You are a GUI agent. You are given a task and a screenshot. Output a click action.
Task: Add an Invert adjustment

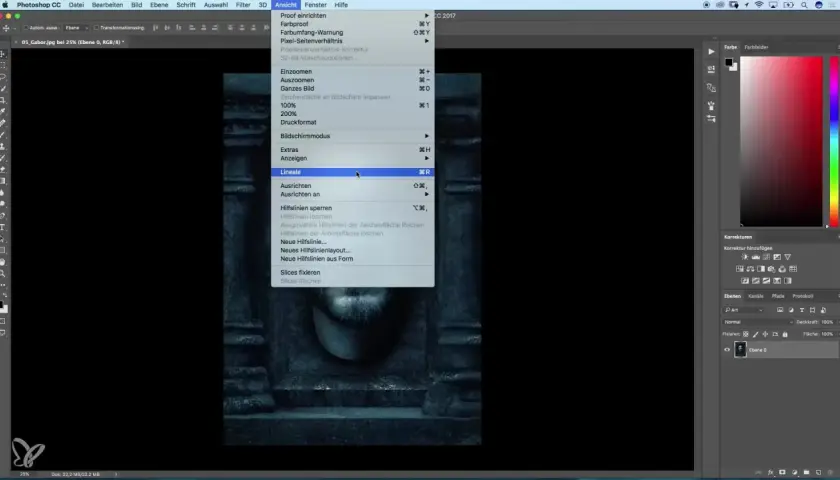pos(745,281)
